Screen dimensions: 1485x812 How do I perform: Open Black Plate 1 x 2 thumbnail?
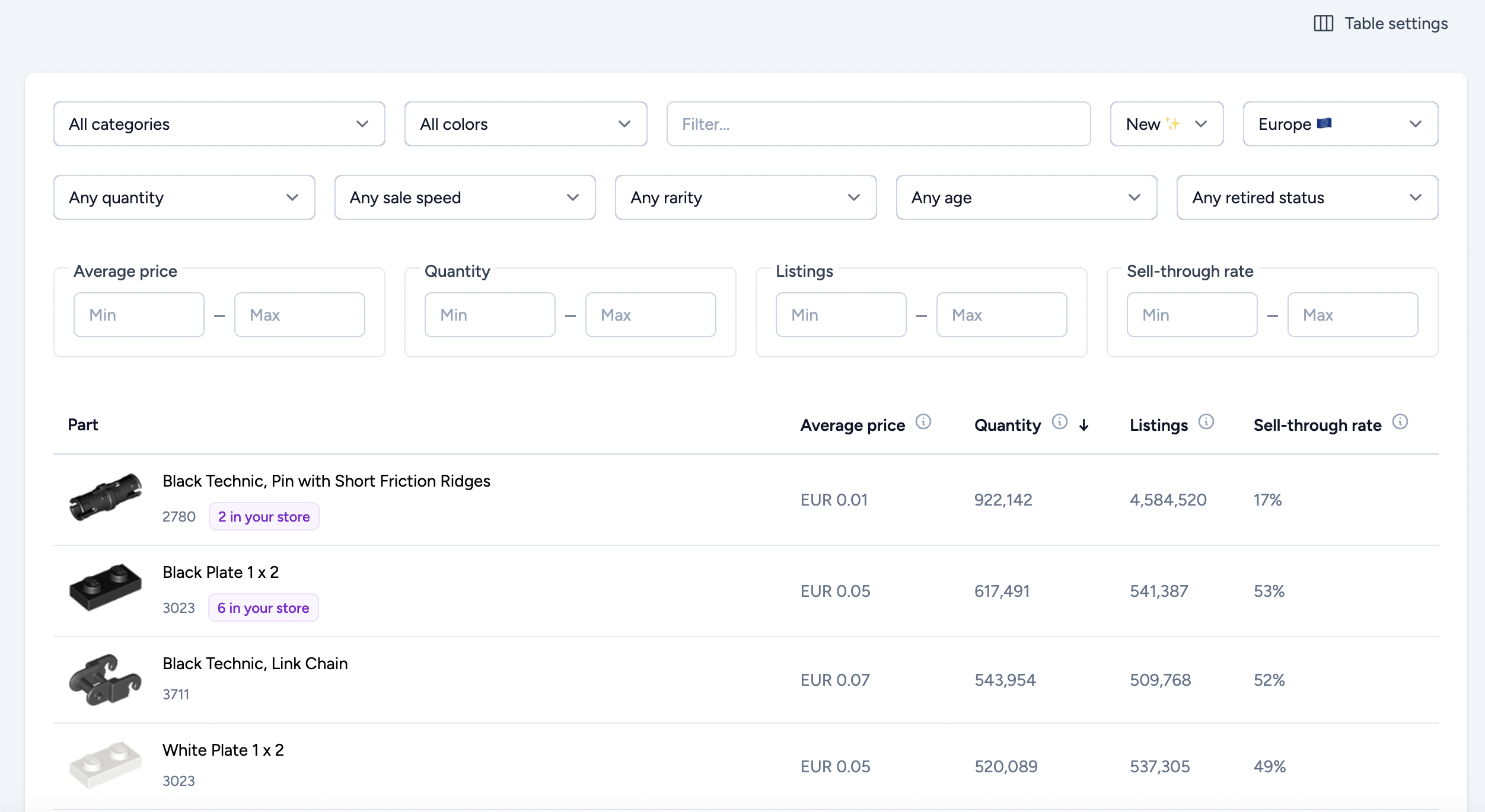tap(106, 588)
